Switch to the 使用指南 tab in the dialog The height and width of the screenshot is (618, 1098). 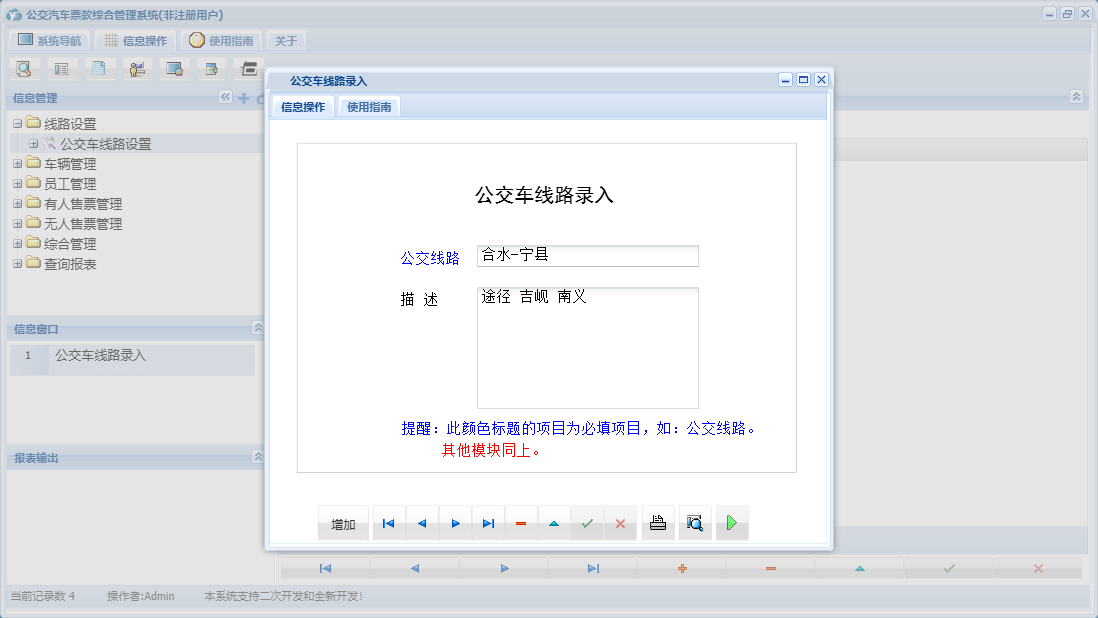click(368, 105)
